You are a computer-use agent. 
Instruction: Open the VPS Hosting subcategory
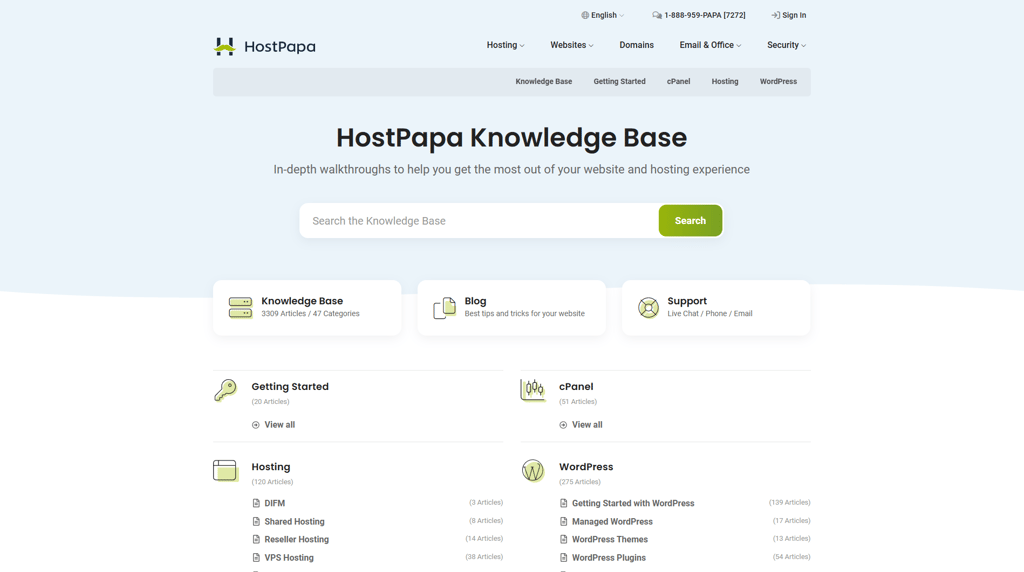tap(289, 558)
